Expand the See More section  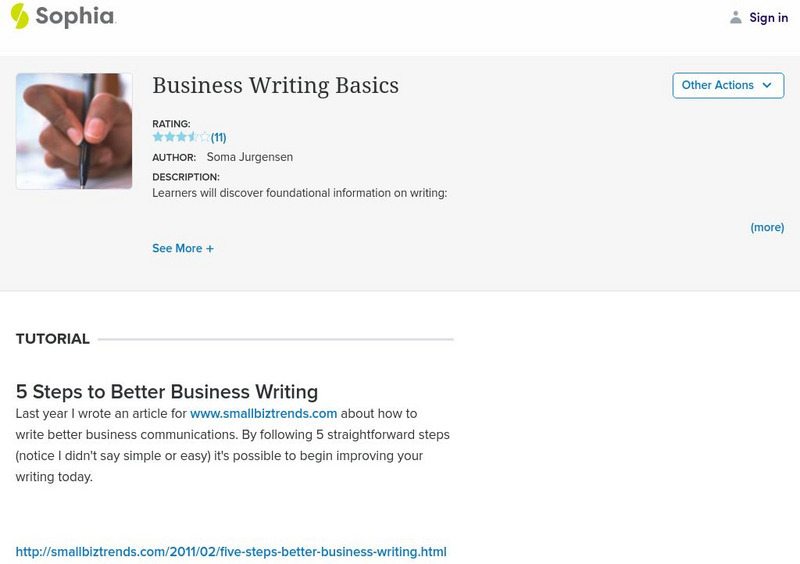177,249
